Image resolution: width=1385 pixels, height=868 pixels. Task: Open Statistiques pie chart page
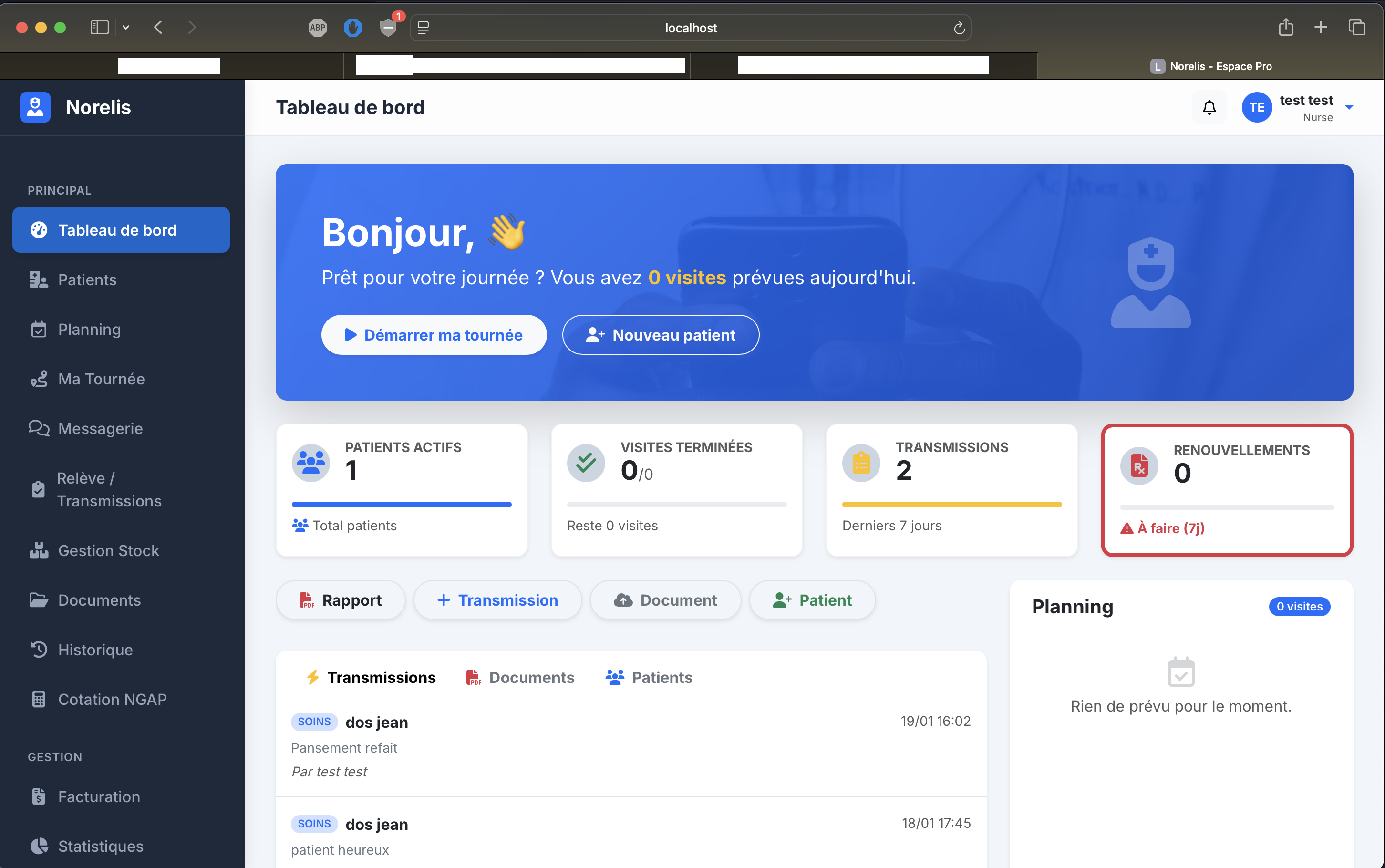coord(101,846)
